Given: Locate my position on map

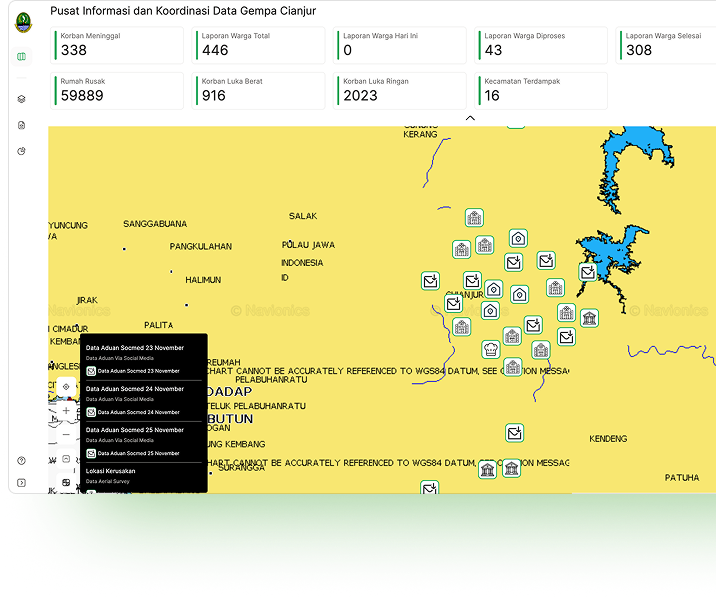Looking at the screenshot, I should pyautogui.click(x=66, y=386).
